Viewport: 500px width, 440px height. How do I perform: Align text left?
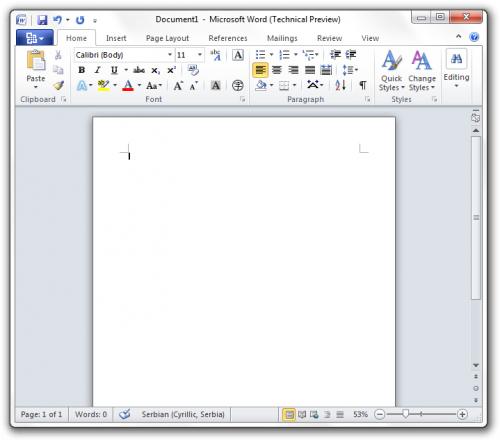(x=260, y=70)
